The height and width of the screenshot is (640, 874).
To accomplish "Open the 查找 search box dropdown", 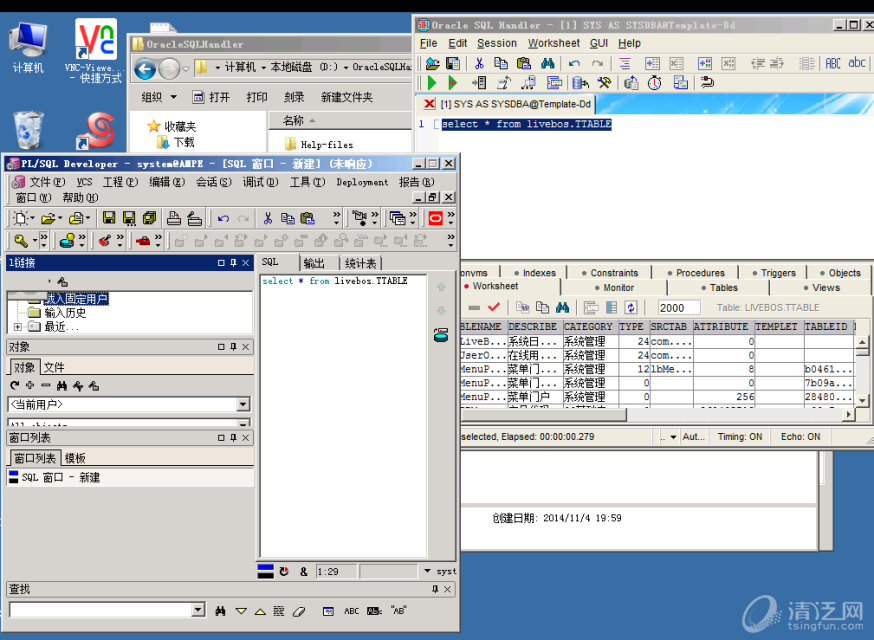I will [x=197, y=610].
